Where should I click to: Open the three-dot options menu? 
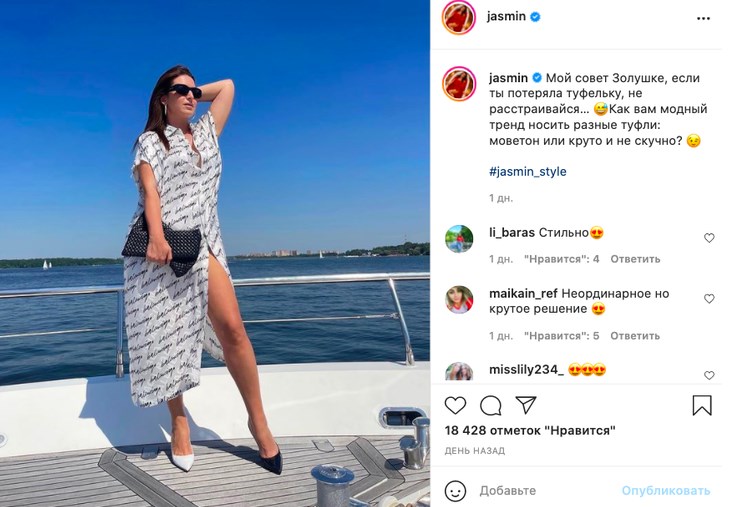pos(703,19)
